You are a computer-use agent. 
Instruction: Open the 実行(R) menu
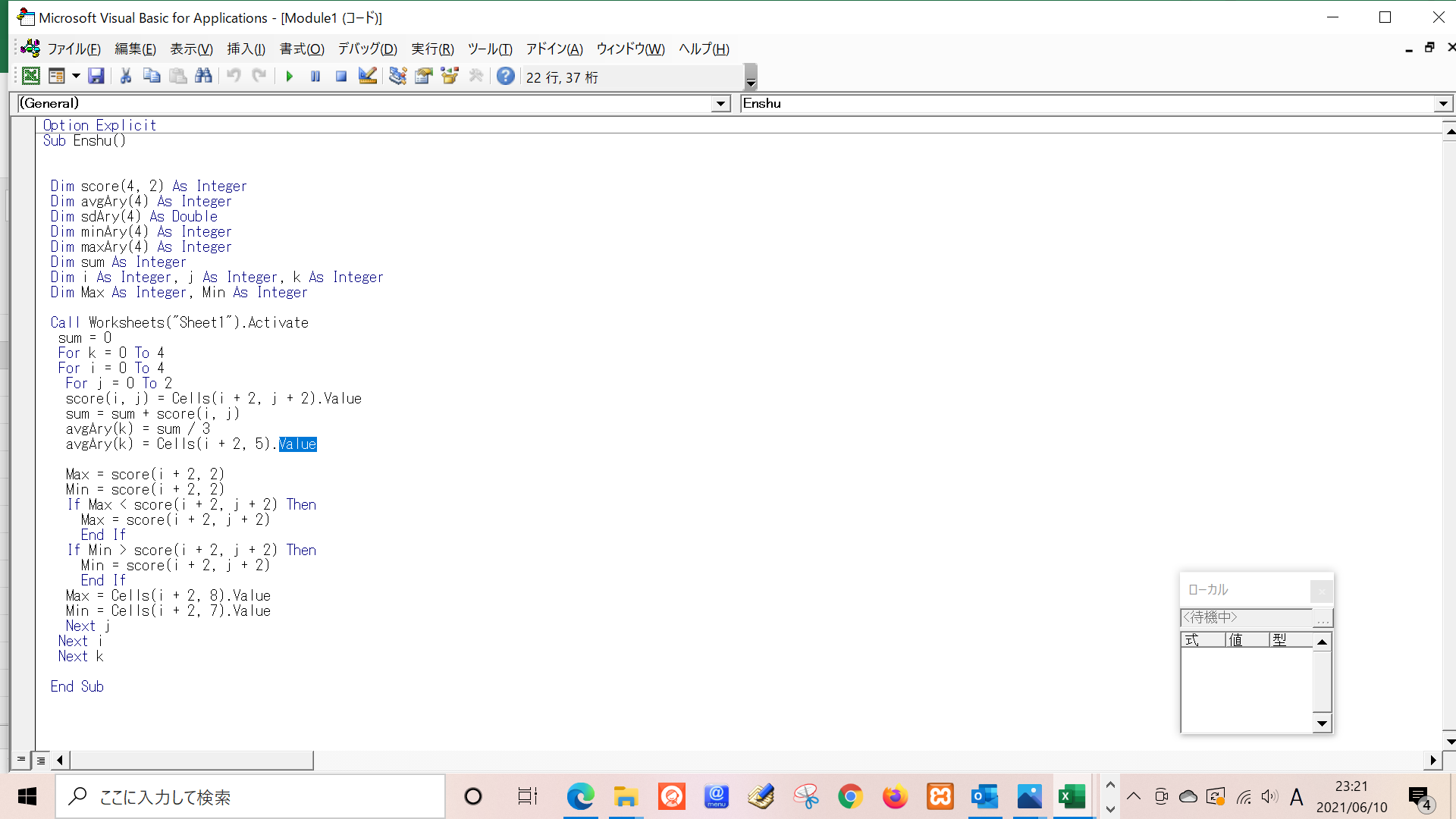432,49
